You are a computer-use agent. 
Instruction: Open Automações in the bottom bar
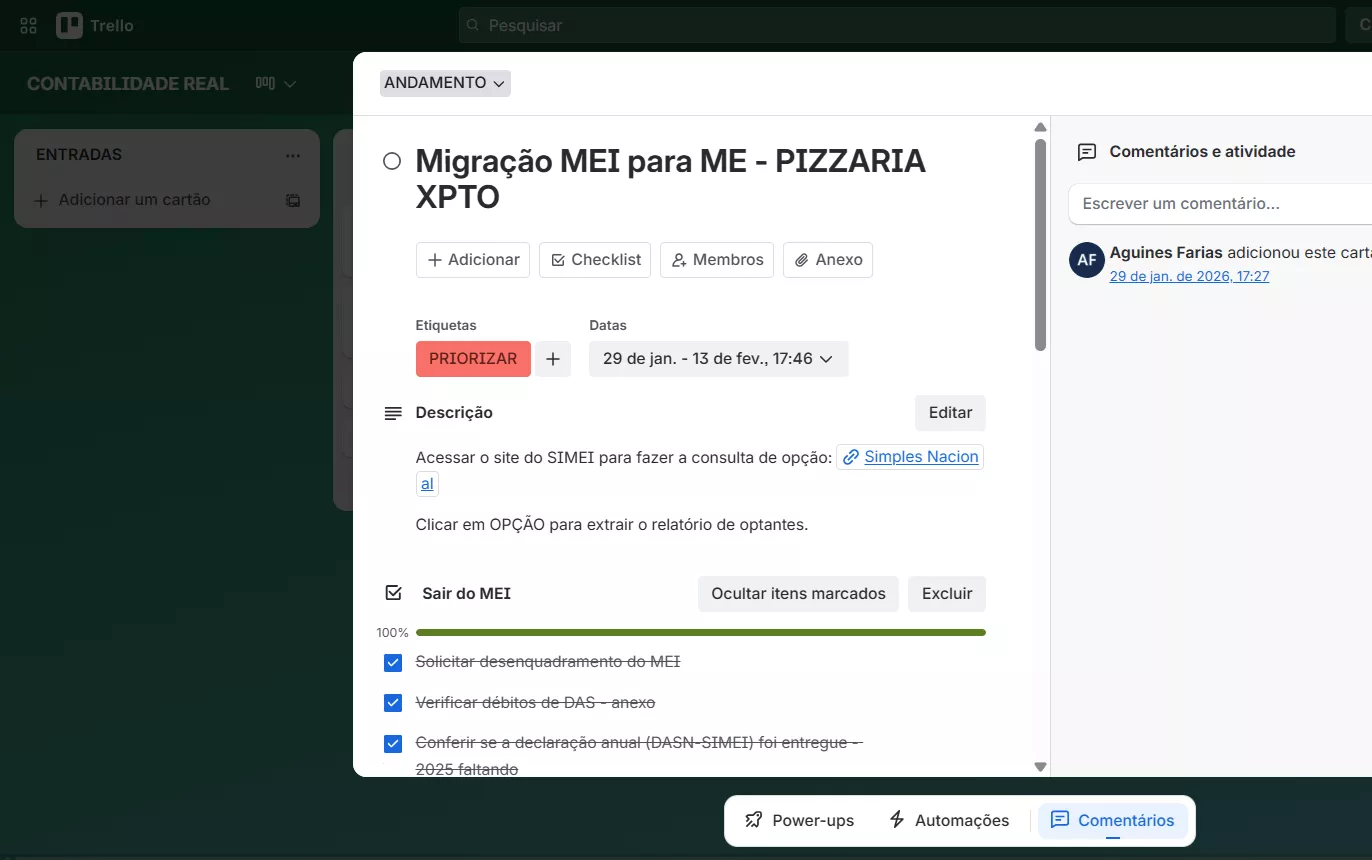click(949, 821)
